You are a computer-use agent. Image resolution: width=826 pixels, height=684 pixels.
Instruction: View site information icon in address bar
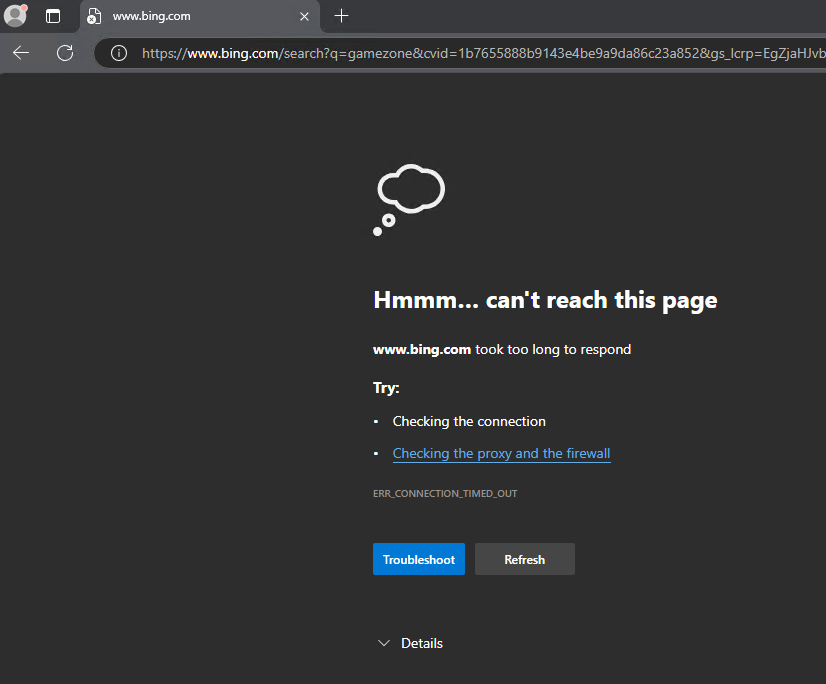(119, 53)
